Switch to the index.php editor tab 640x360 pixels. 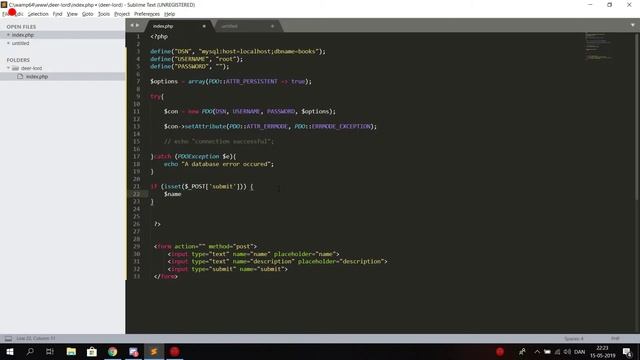pos(178,26)
